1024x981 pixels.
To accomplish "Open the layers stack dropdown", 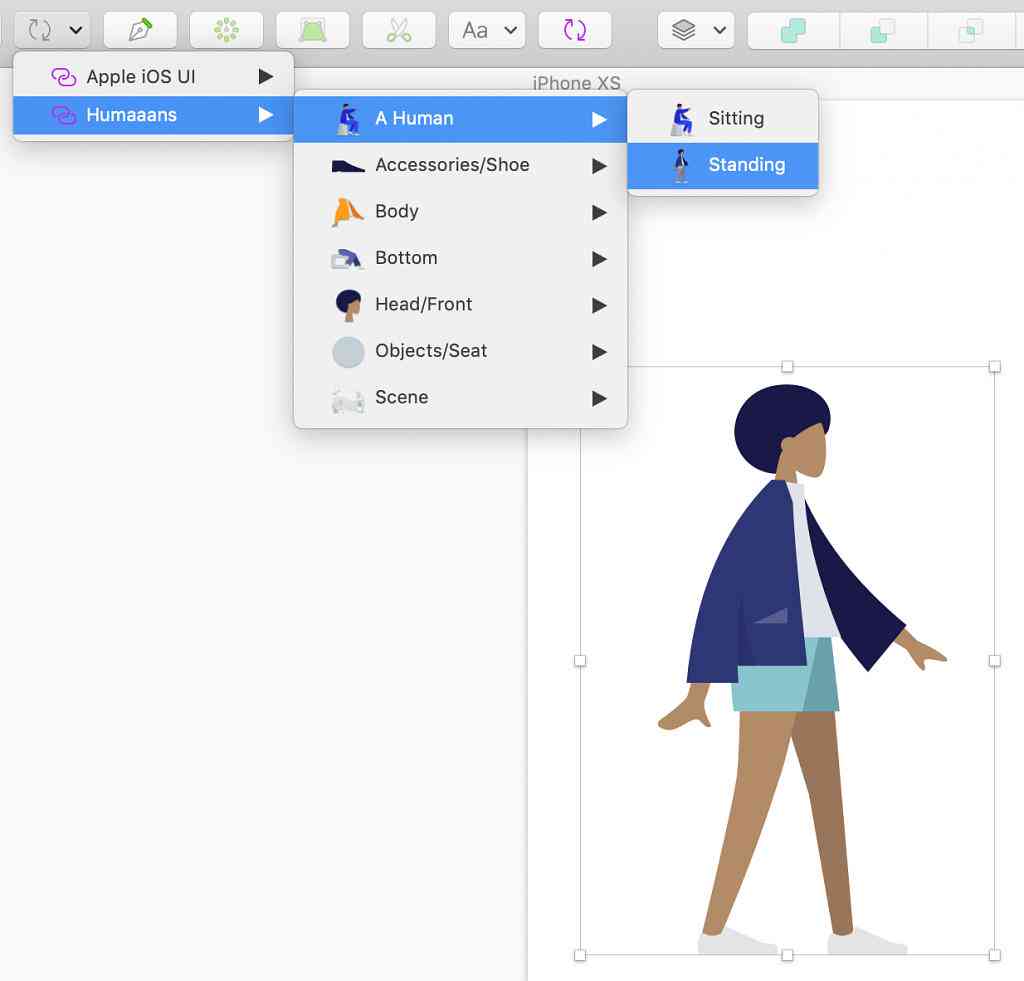I will (x=696, y=30).
